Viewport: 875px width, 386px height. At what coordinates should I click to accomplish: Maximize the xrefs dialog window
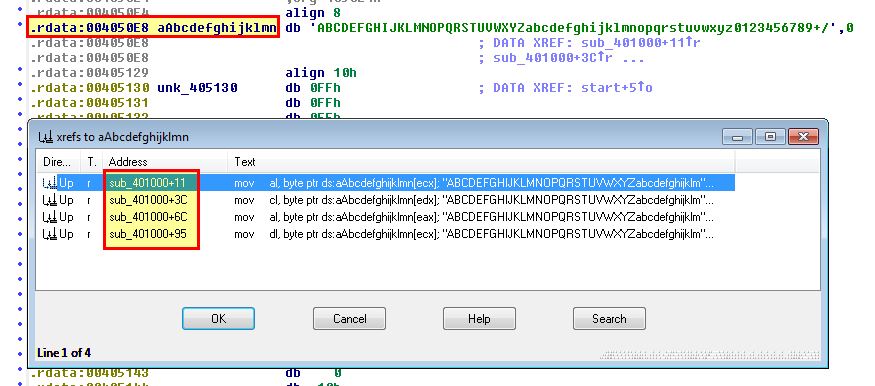[771, 136]
